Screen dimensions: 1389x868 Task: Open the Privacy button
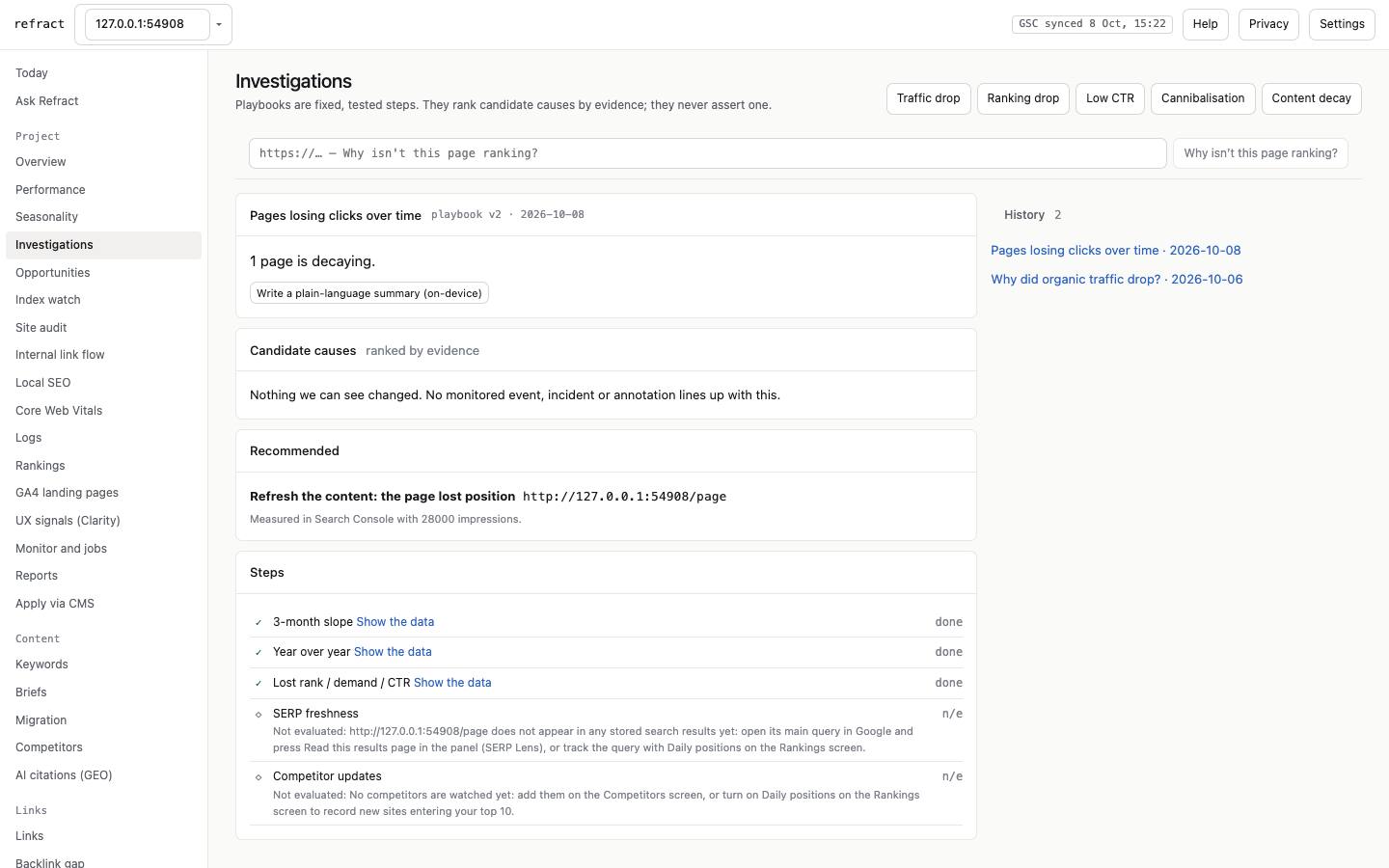tap(1268, 24)
